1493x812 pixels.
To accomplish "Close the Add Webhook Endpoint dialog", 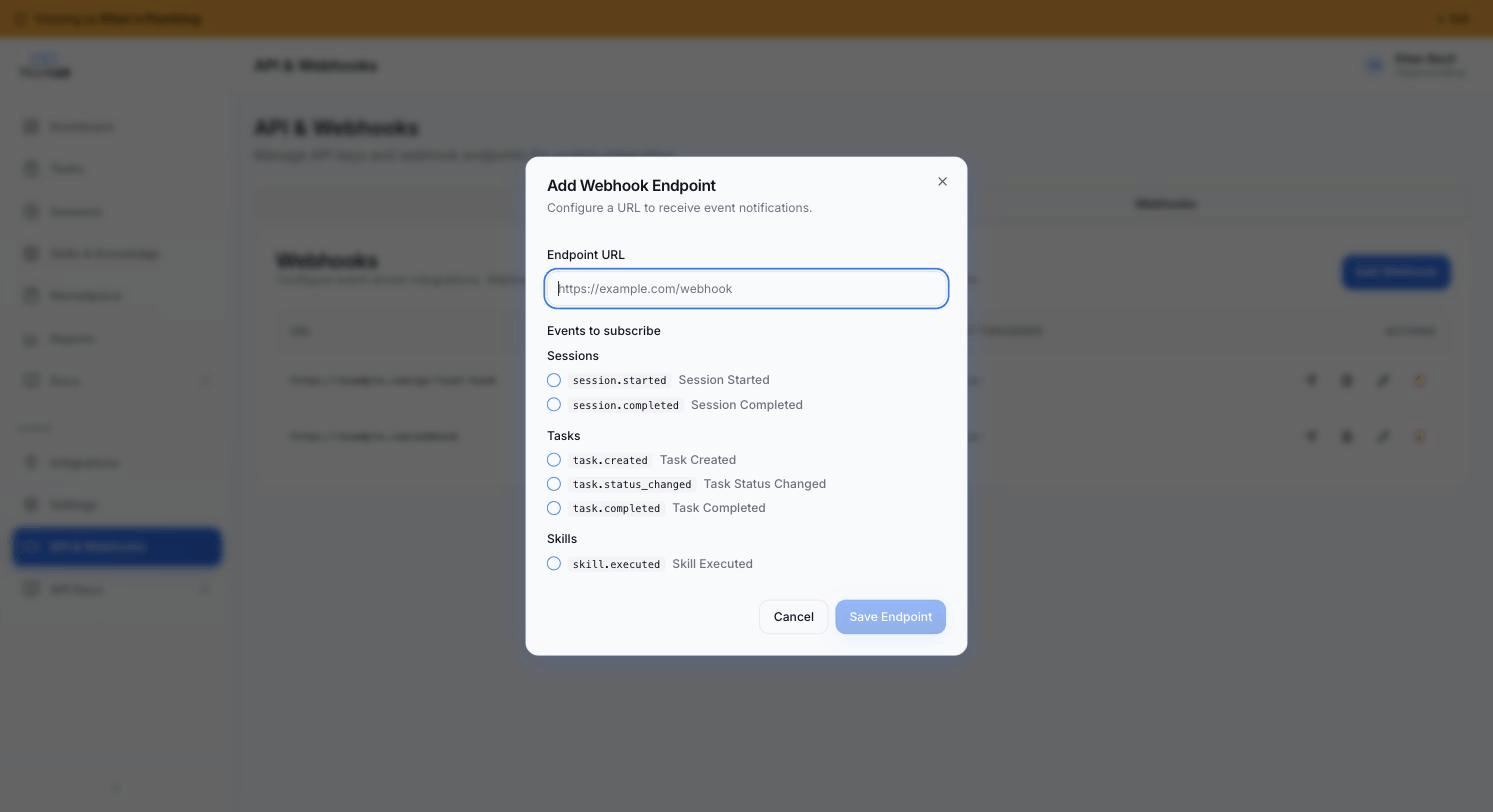I will (942, 182).
